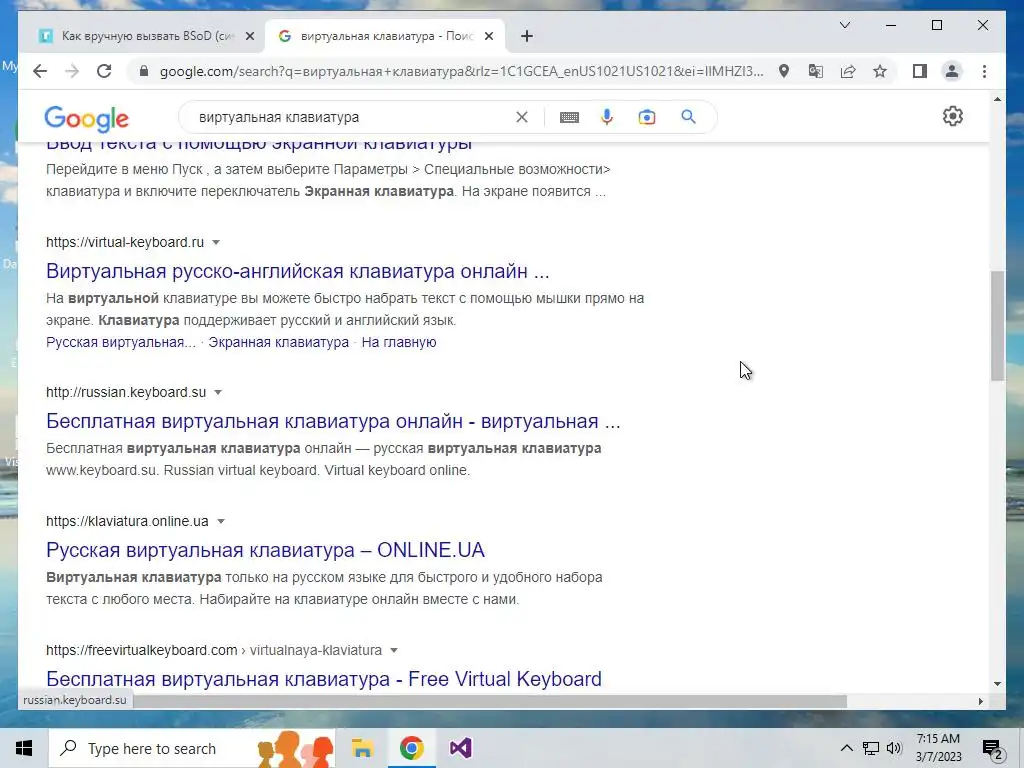The height and width of the screenshot is (768, 1024).
Task: Open File Explorer from taskbar
Action: tap(362, 748)
